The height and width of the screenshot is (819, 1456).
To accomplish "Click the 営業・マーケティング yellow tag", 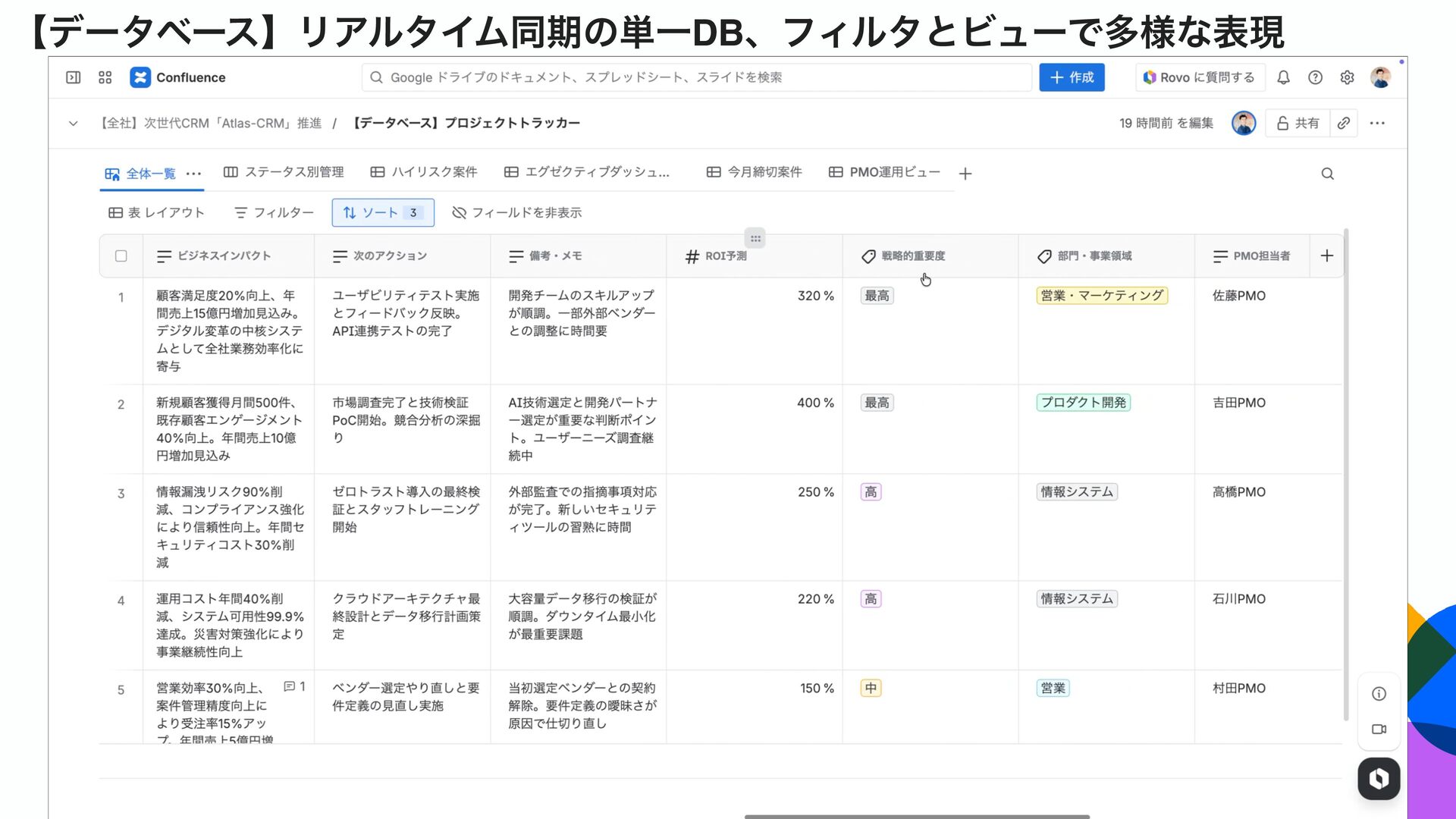I will point(1101,296).
